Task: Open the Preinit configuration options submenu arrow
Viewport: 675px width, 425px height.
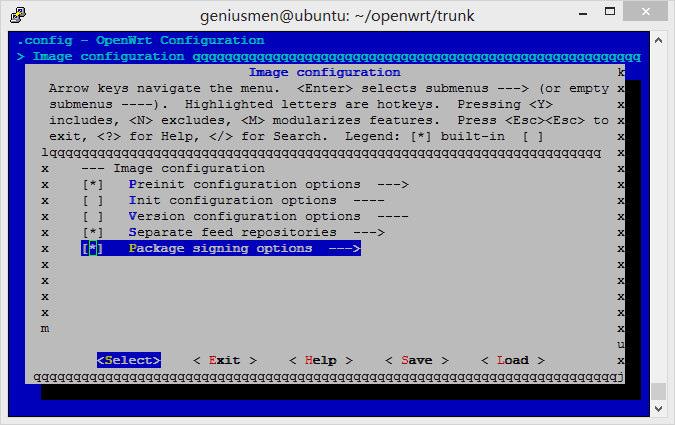Action: pyautogui.click(x=393, y=185)
